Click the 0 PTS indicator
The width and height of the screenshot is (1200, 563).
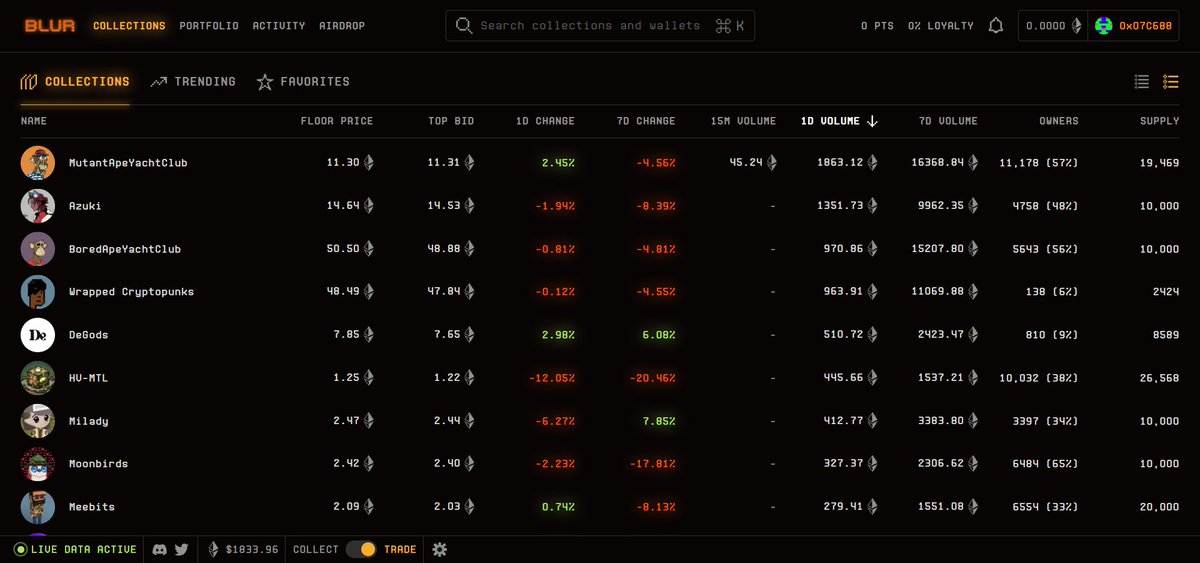tap(877, 26)
